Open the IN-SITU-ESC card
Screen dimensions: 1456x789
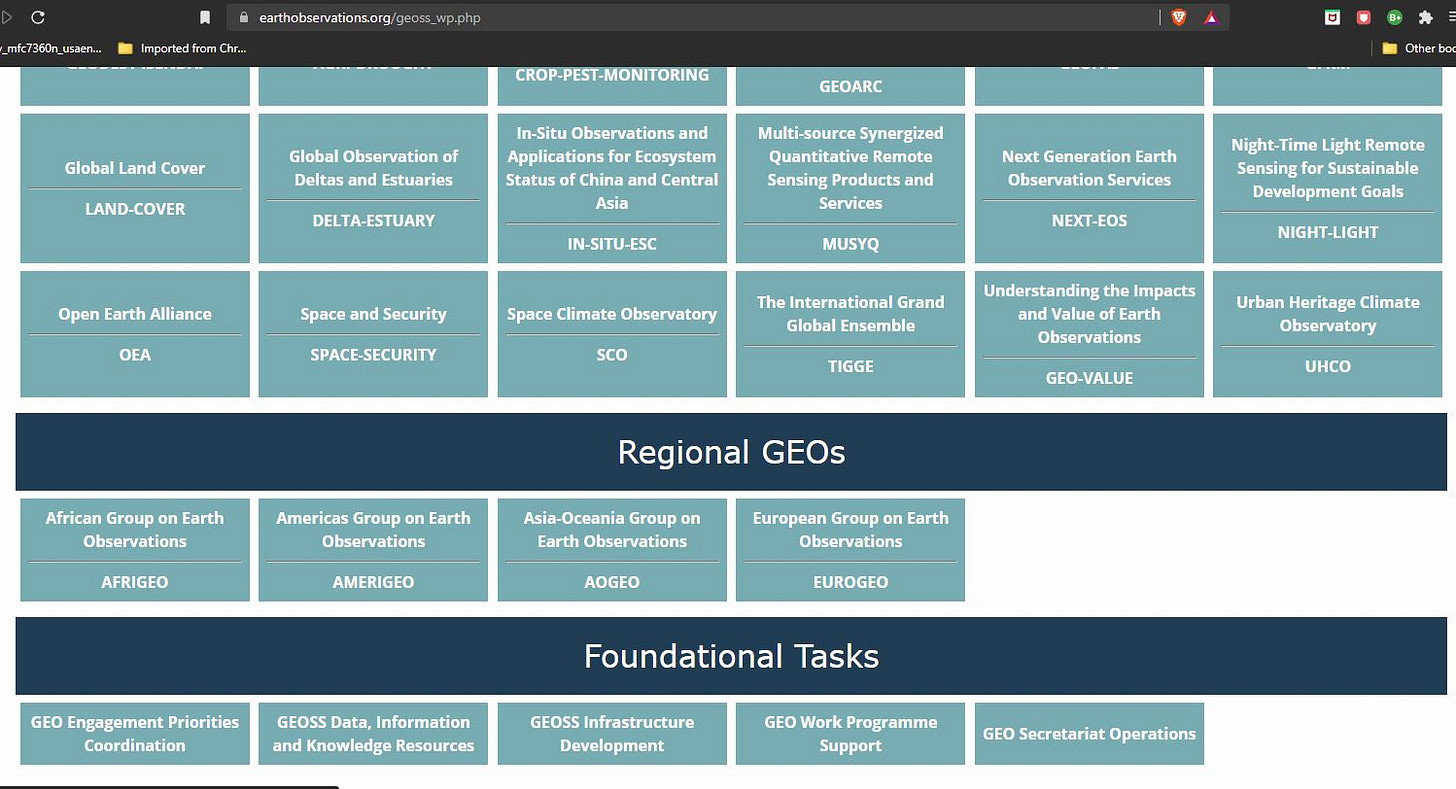[x=612, y=188]
